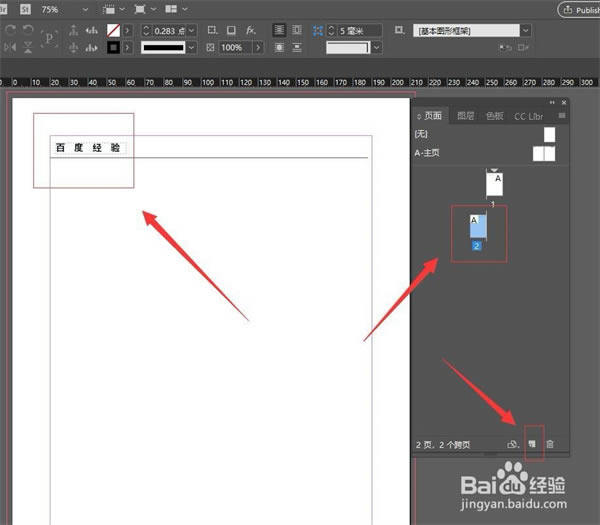Open the stroke weight dropdown
This screenshot has height=525, width=600.
coord(192,30)
